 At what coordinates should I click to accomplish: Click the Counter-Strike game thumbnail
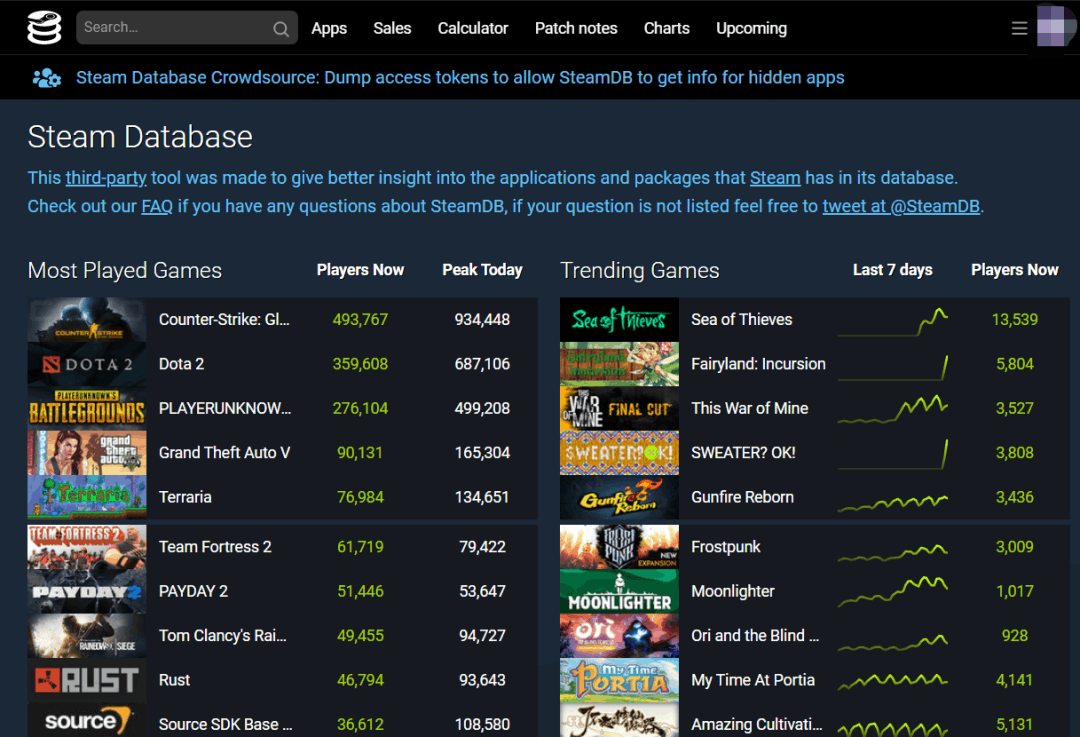[x=87, y=320]
